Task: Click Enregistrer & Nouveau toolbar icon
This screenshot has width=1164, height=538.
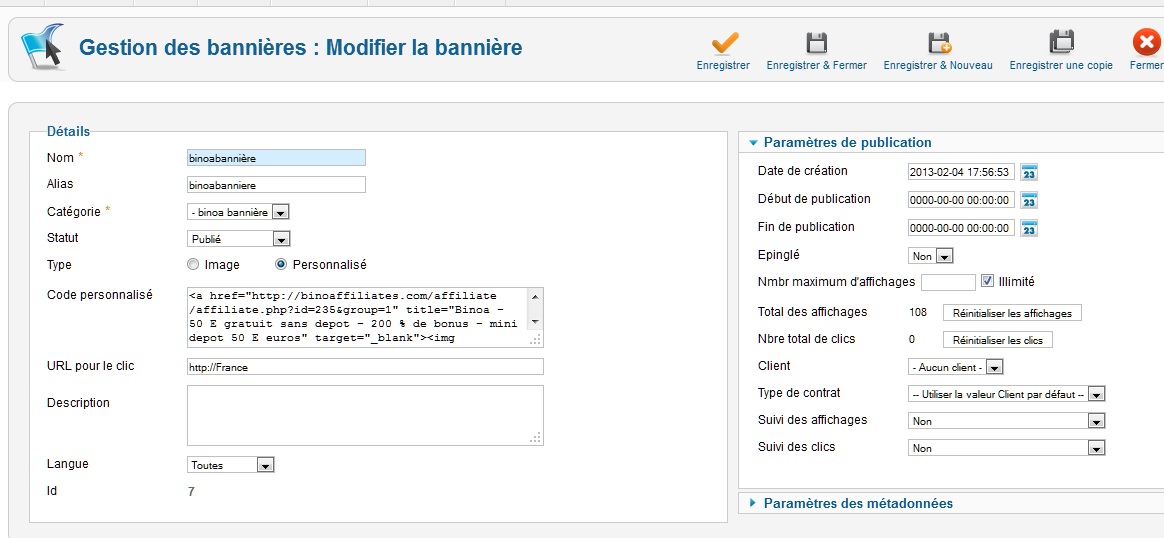Action: [x=938, y=43]
